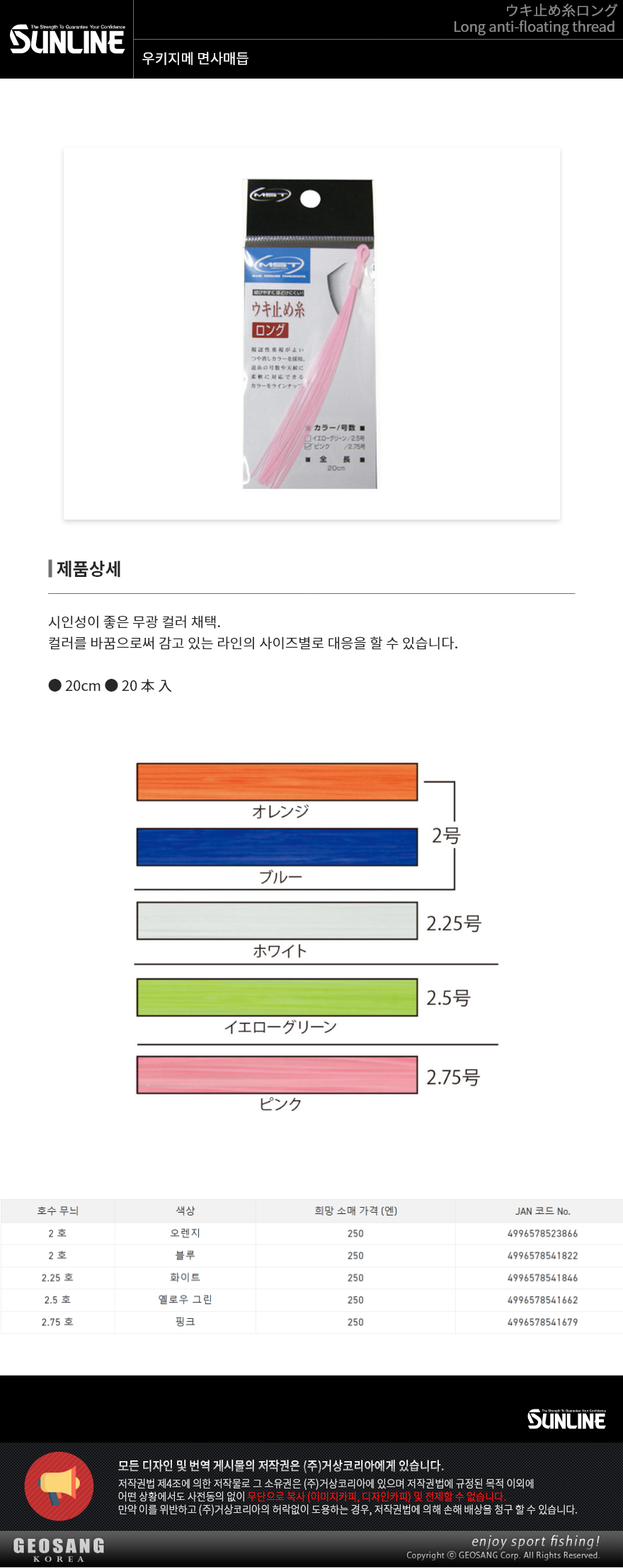
Task: Choose the yellow-green イエローグリーン swatch
Action: [x=277, y=997]
